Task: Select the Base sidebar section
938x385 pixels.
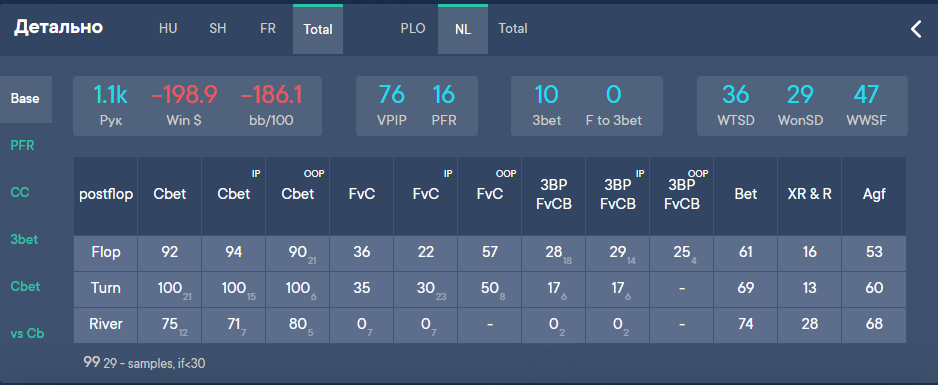Action: (x=25, y=99)
